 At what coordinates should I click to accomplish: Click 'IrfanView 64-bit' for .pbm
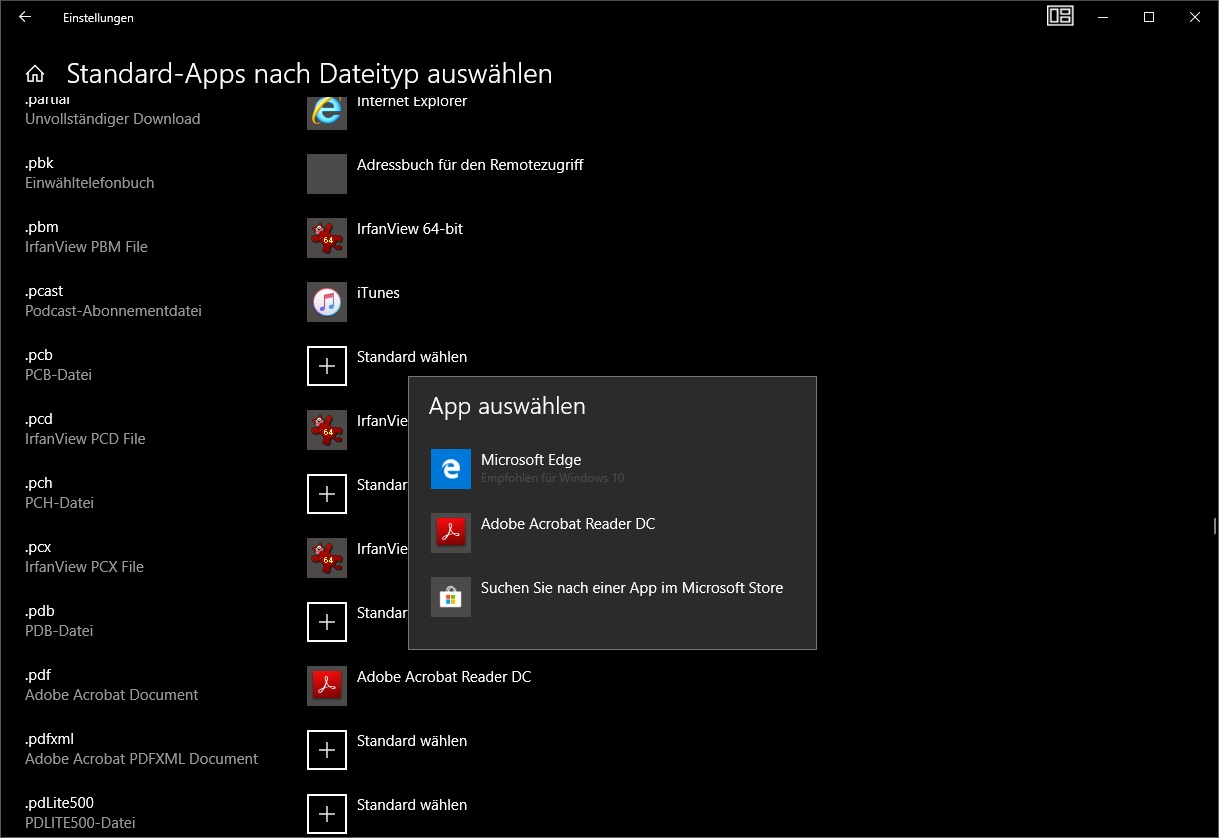click(410, 229)
